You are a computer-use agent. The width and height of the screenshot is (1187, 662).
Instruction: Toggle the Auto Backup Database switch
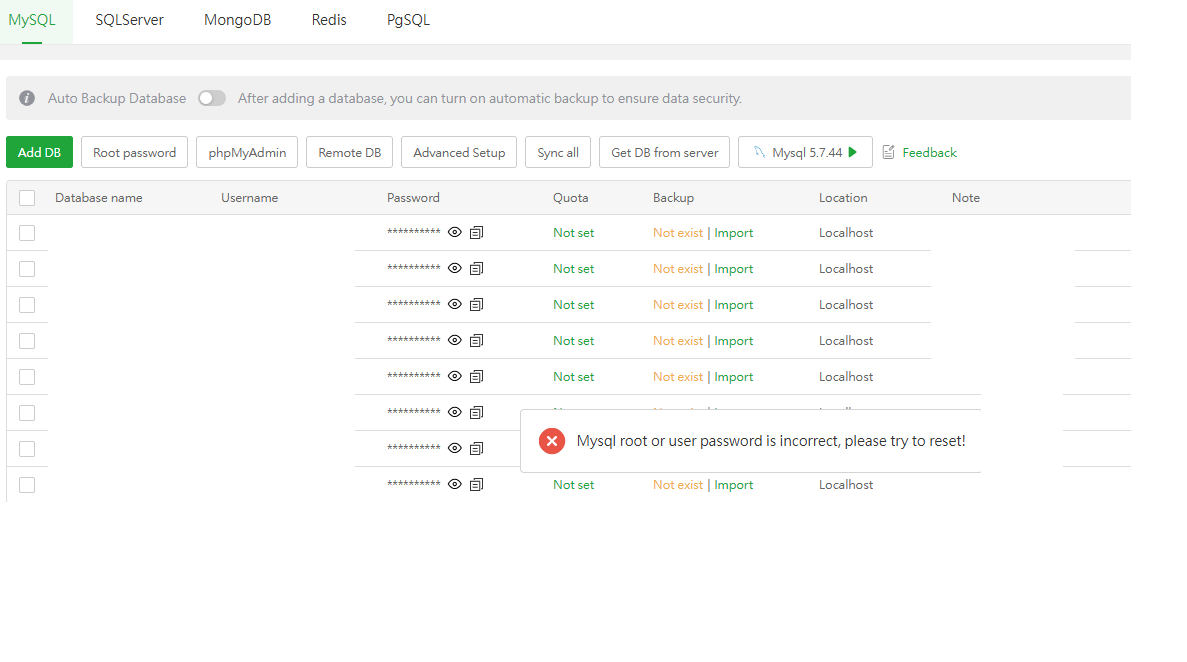point(211,99)
